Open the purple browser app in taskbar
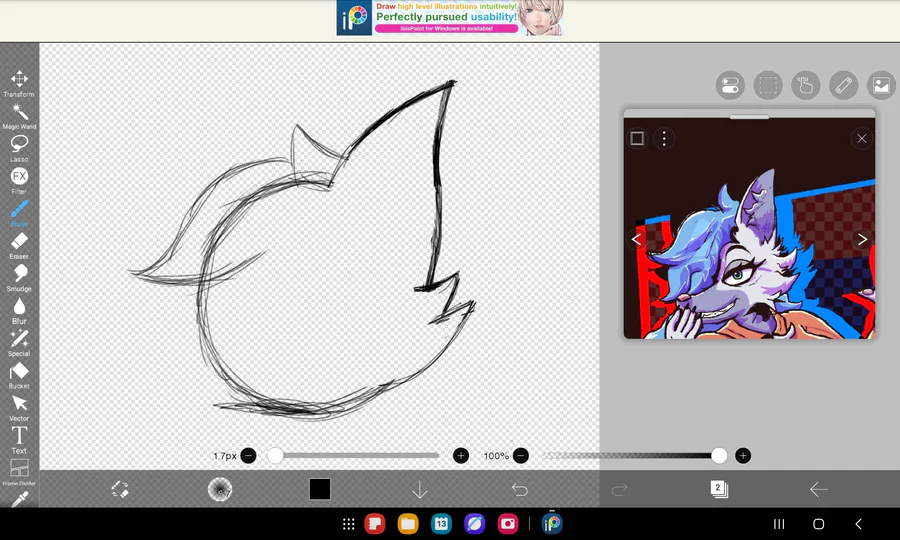 pyautogui.click(x=475, y=523)
